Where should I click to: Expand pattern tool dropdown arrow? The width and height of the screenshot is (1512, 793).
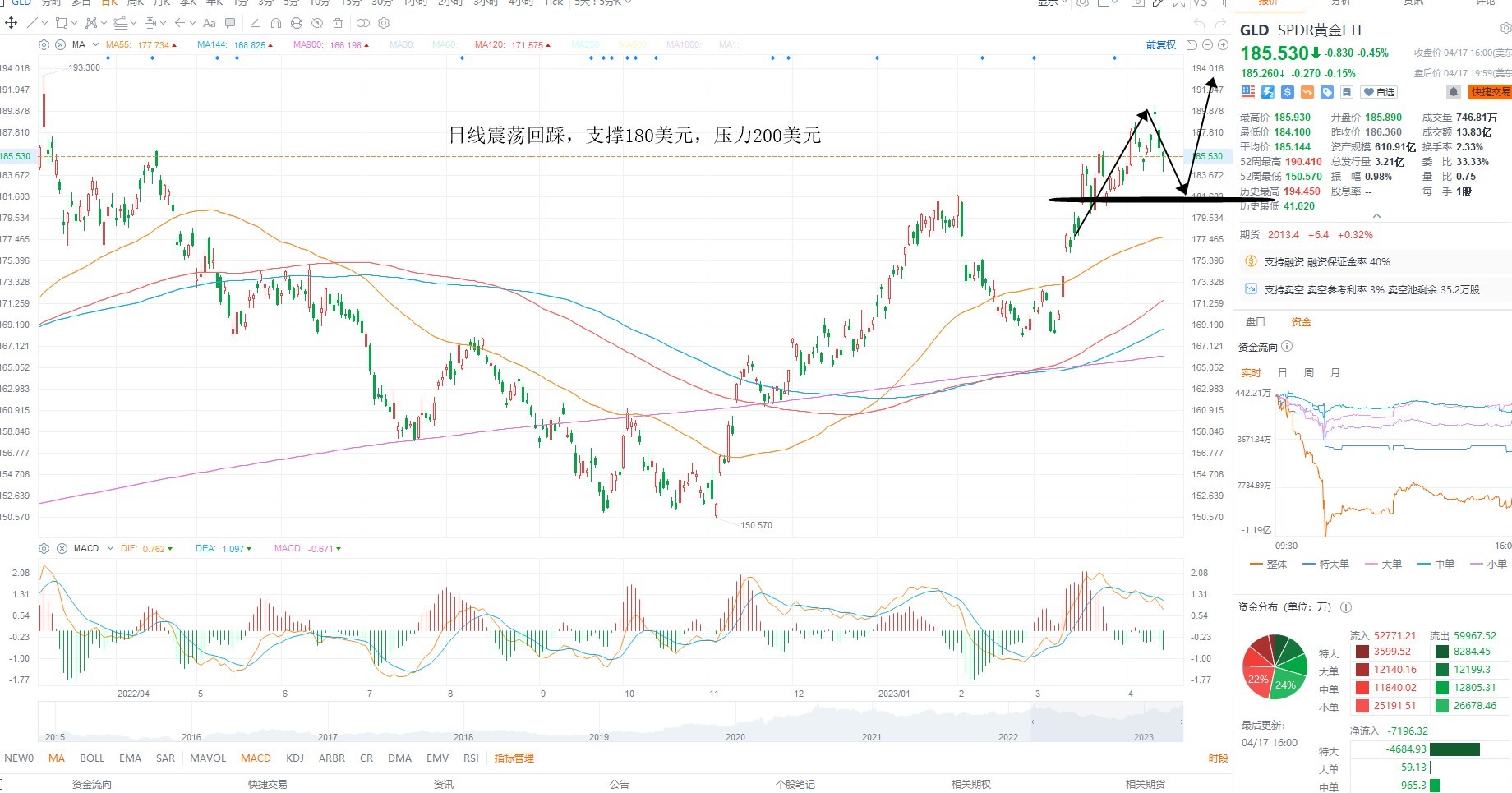click(104, 23)
